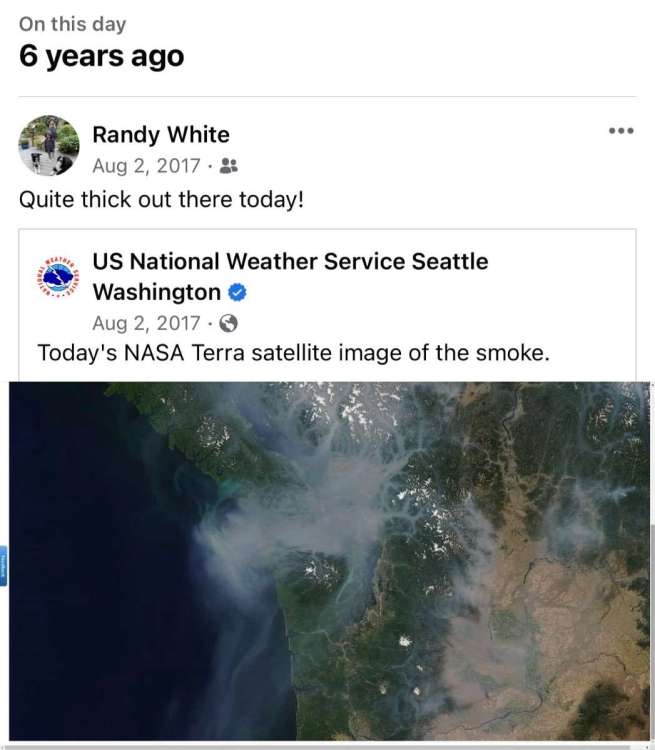
Task: Click the Aug 2, 2017 date under Randy White
Action: click(x=146, y=166)
